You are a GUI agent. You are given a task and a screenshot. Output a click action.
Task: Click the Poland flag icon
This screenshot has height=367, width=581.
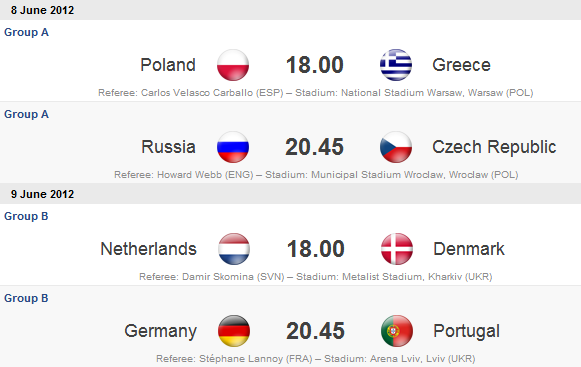(233, 65)
